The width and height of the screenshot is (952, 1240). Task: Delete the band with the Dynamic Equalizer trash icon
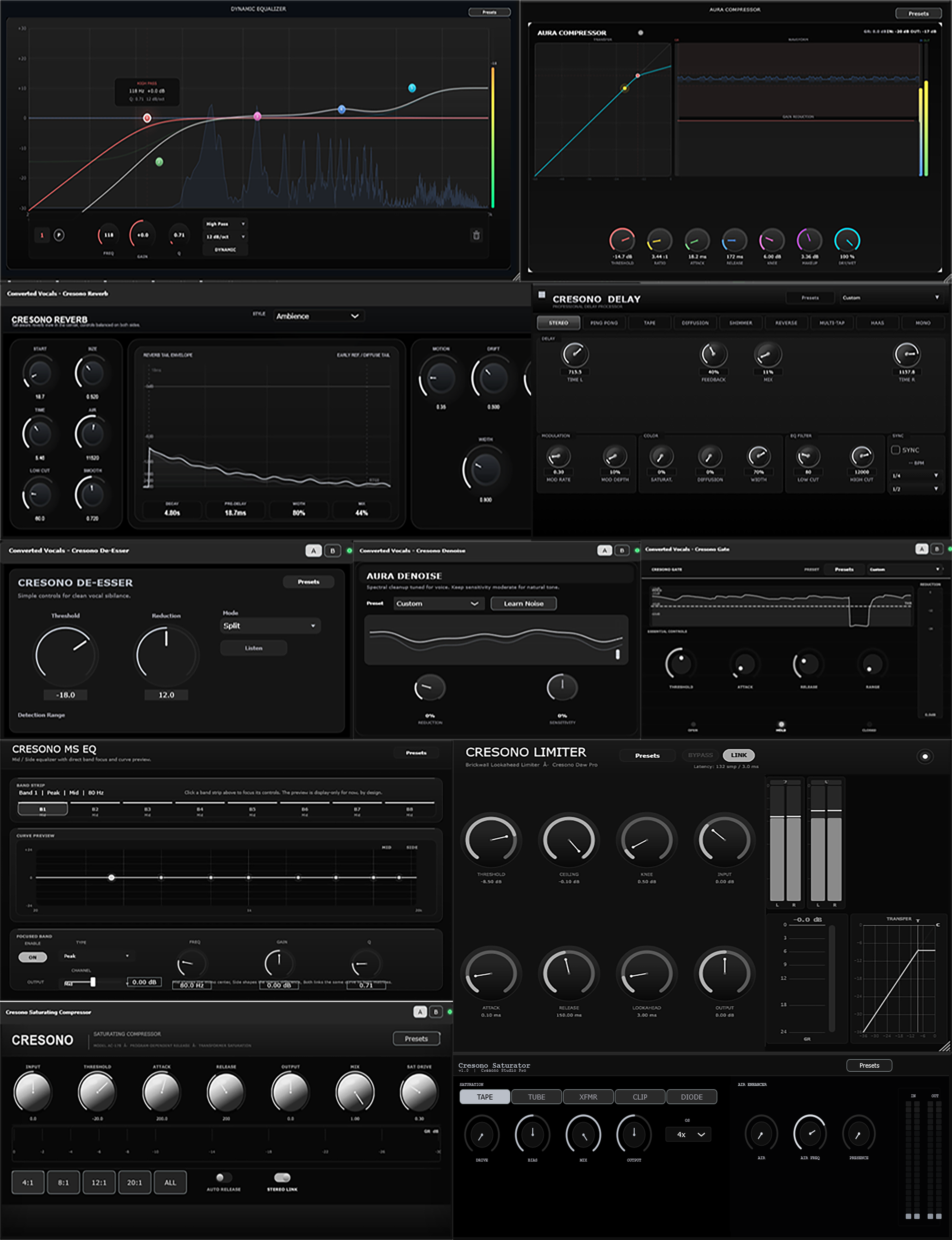pos(477,235)
